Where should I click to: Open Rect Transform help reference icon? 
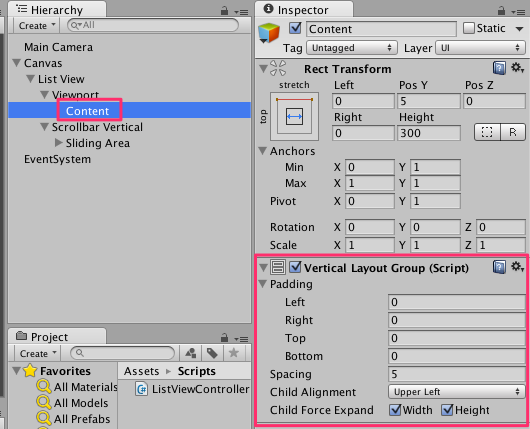click(499, 68)
